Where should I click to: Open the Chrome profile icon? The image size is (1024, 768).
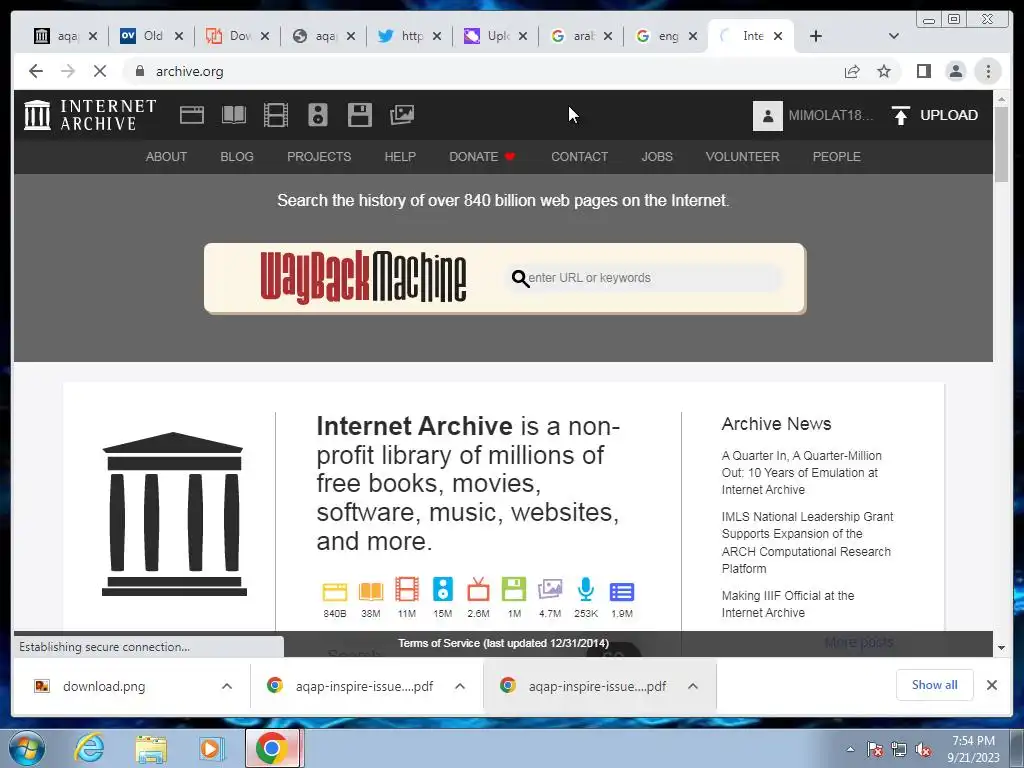pos(955,71)
